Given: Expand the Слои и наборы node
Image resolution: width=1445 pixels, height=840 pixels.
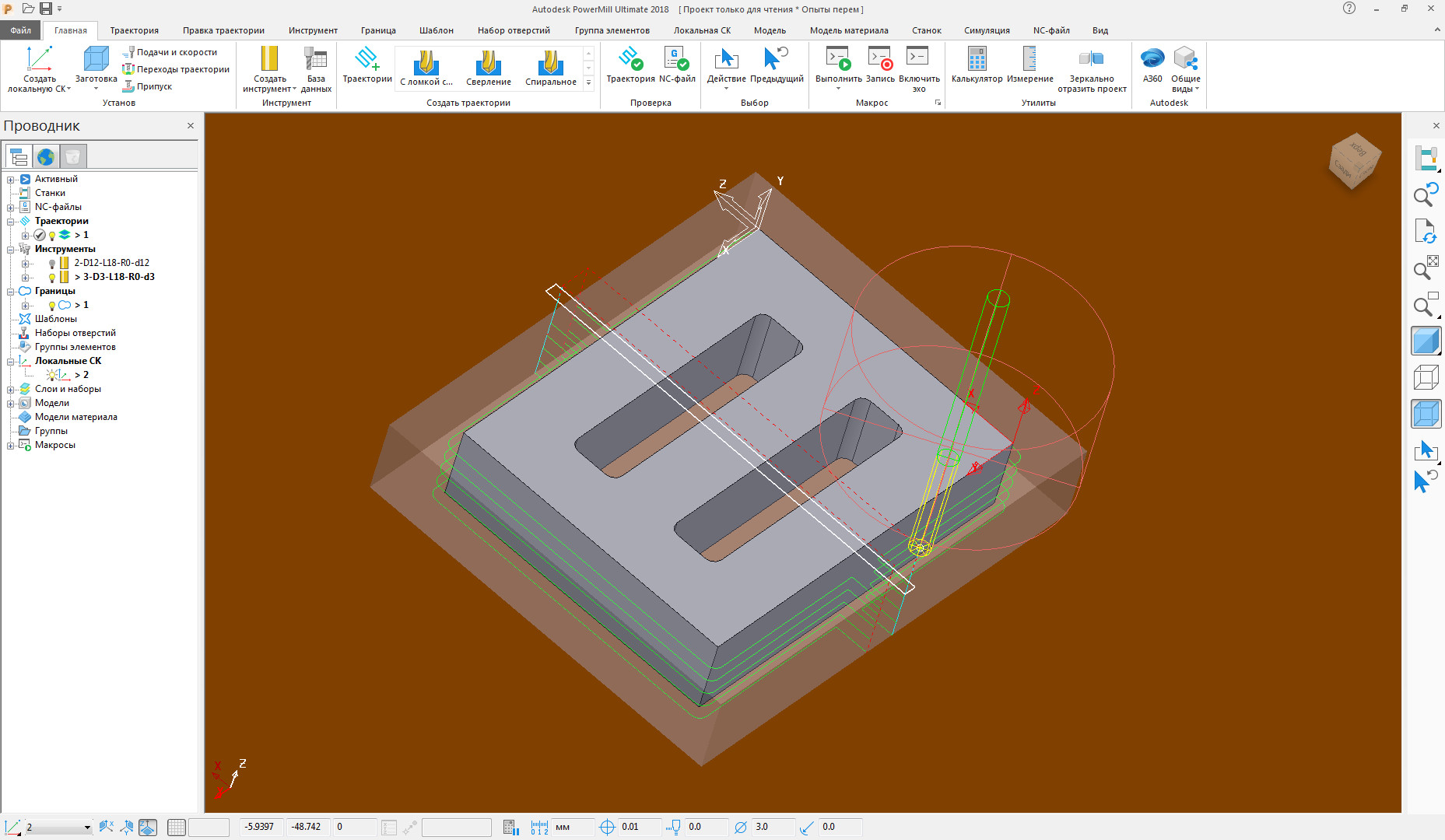Looking at the screenshot, I should point(11,390).
